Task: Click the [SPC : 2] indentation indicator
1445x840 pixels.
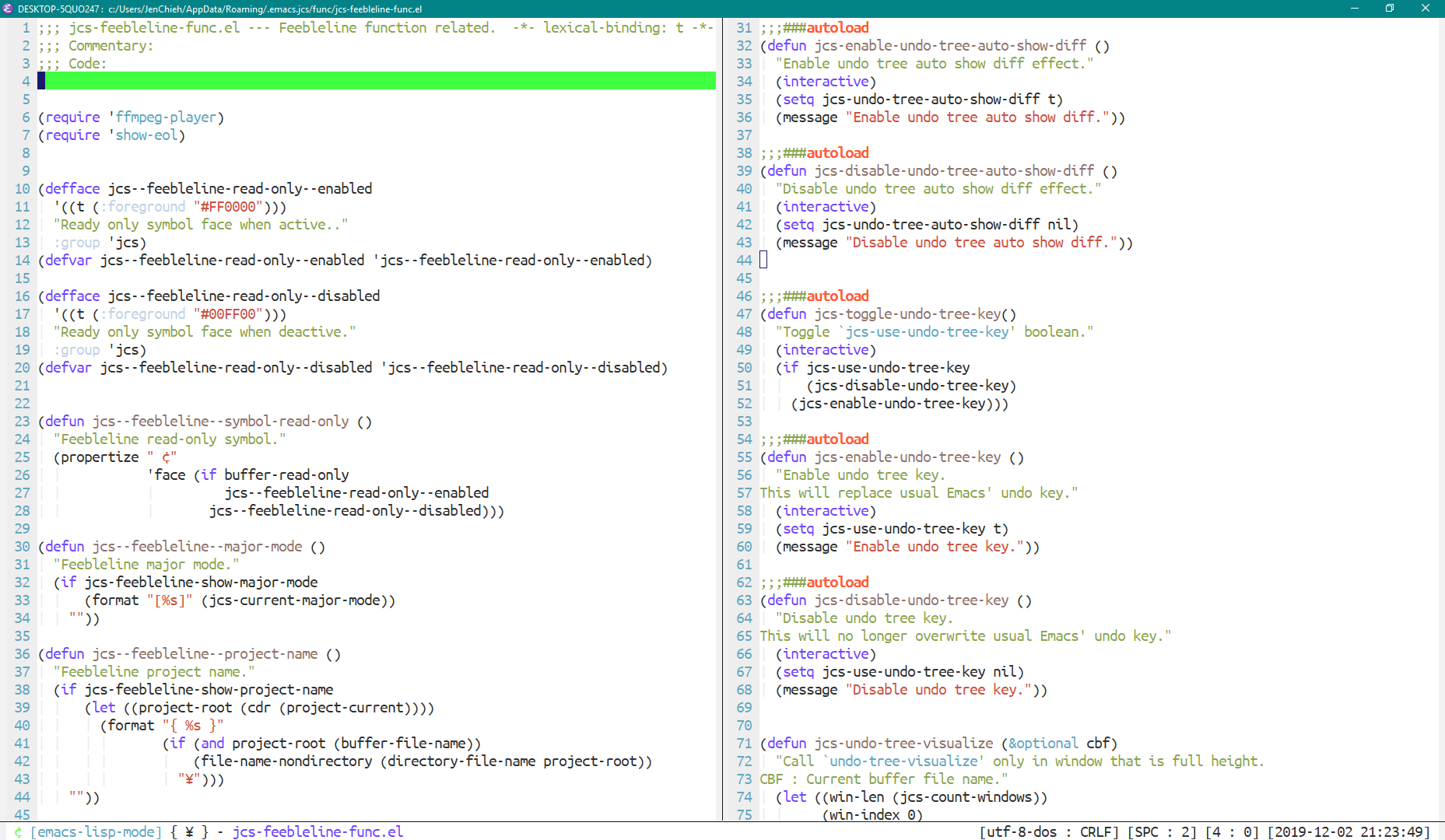Action: tap(1162, 832)
